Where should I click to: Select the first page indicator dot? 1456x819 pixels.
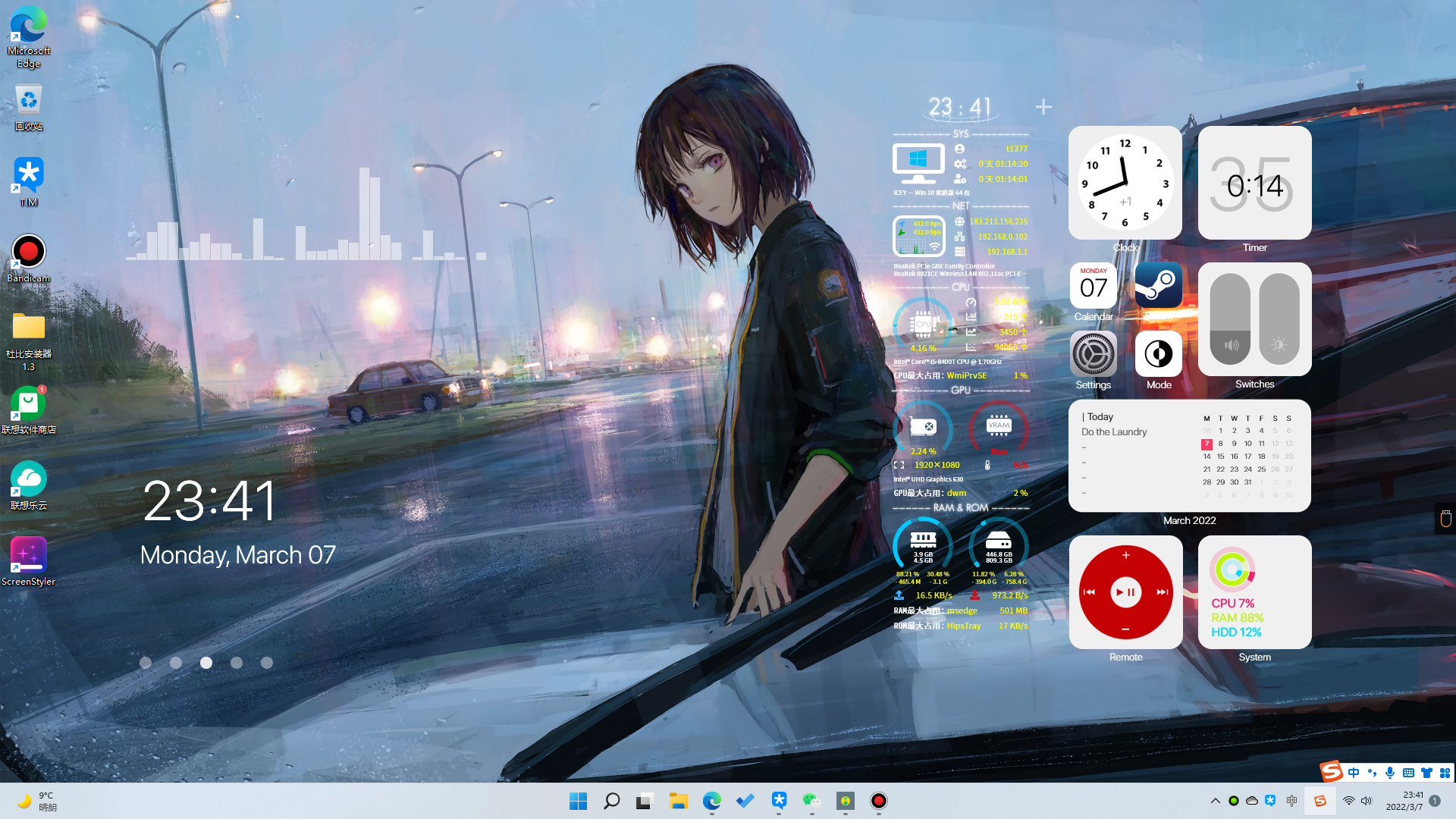point(146,663)
